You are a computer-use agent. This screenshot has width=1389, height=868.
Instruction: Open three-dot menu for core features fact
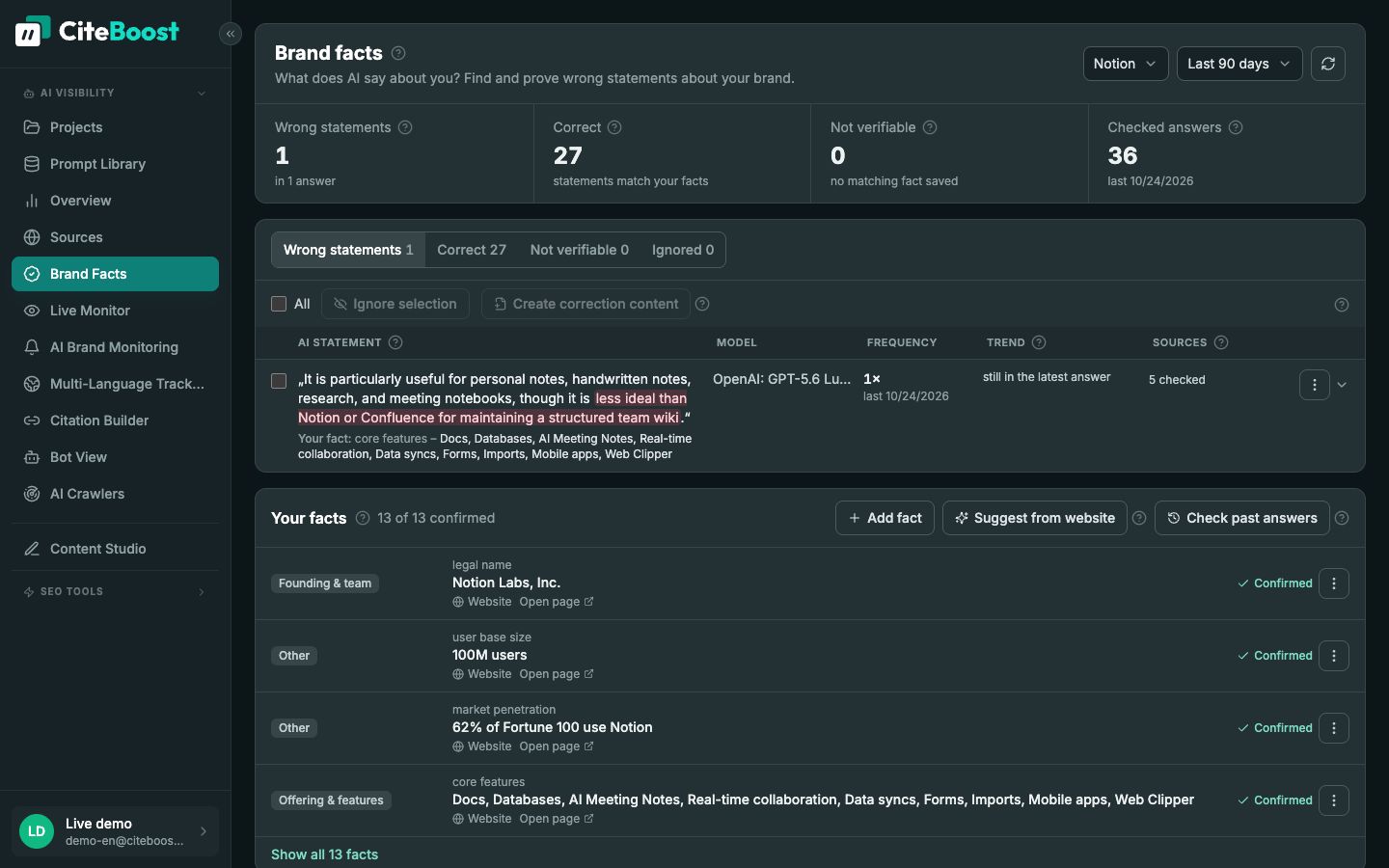[1334, 800]
